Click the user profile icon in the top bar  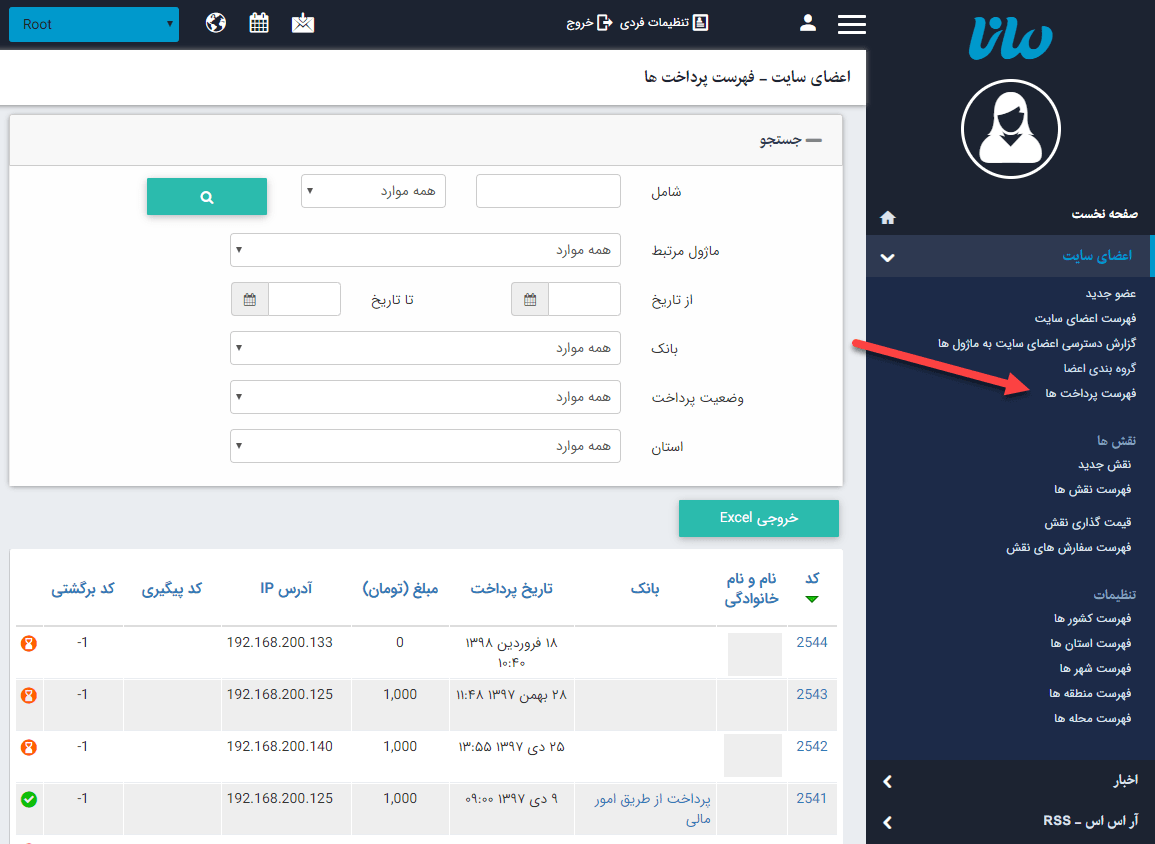coord(807,22)
